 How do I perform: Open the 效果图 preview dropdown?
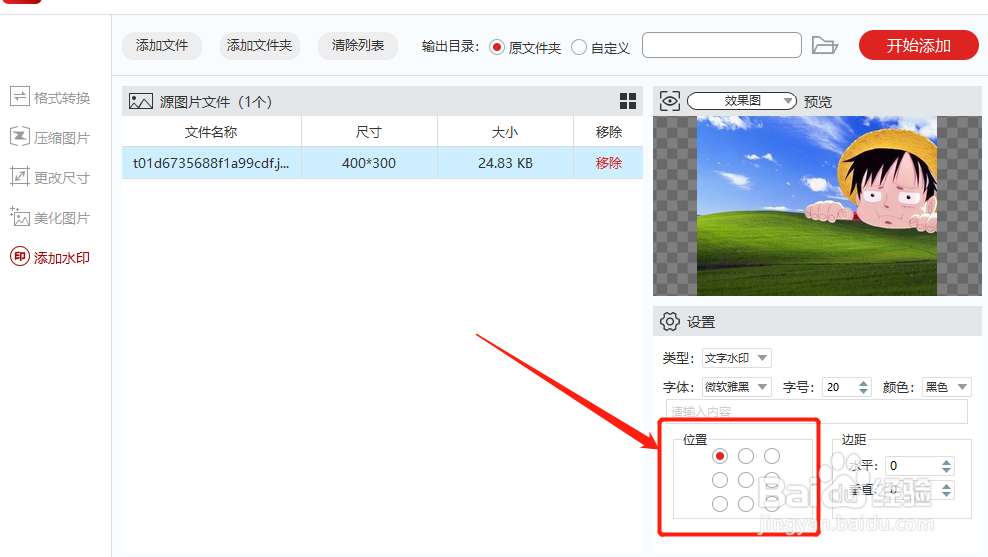[742, 101]
